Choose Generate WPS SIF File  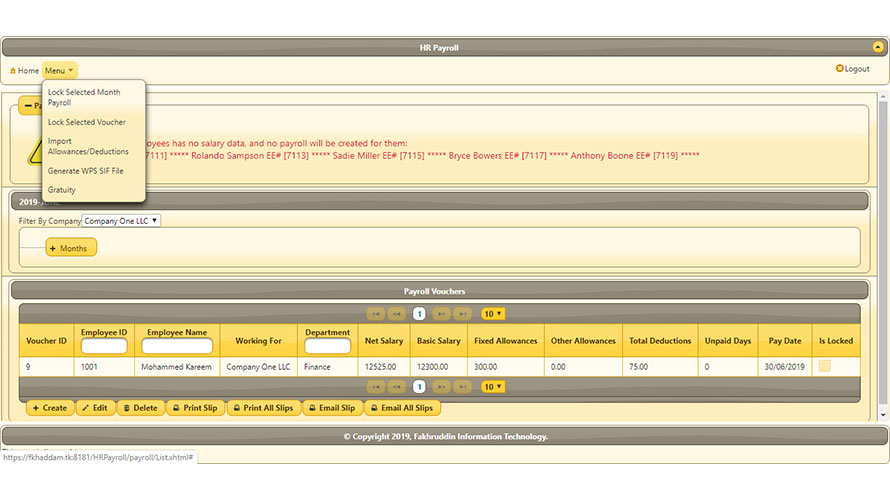pos(94,171)
